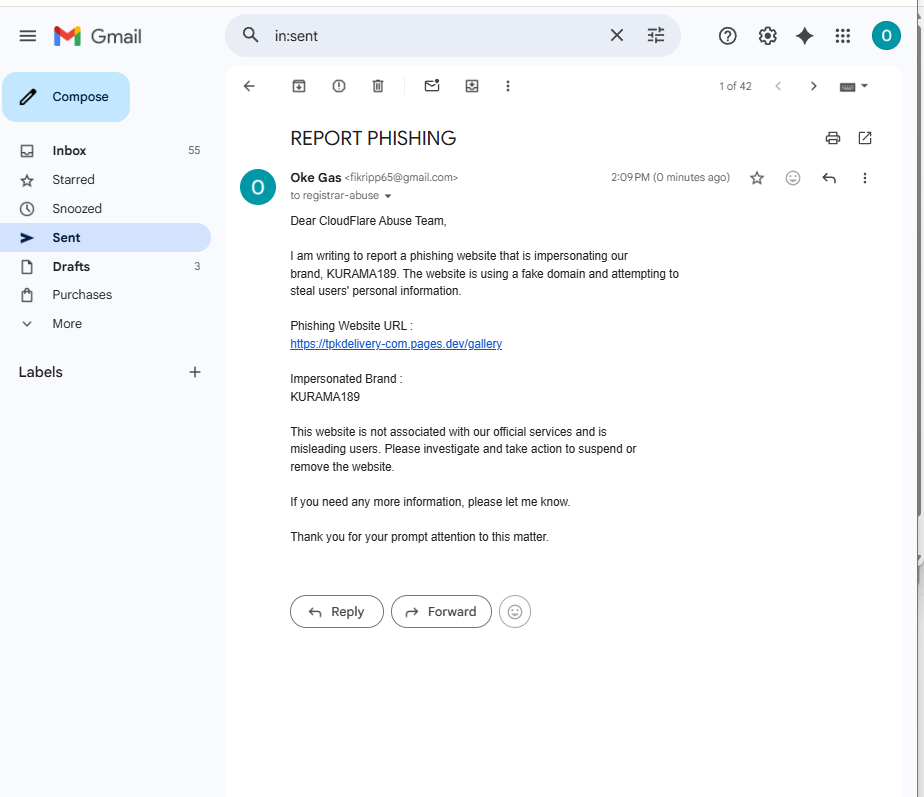
Task: Click the search magnifier icon
Action: (x=250, y=35)
